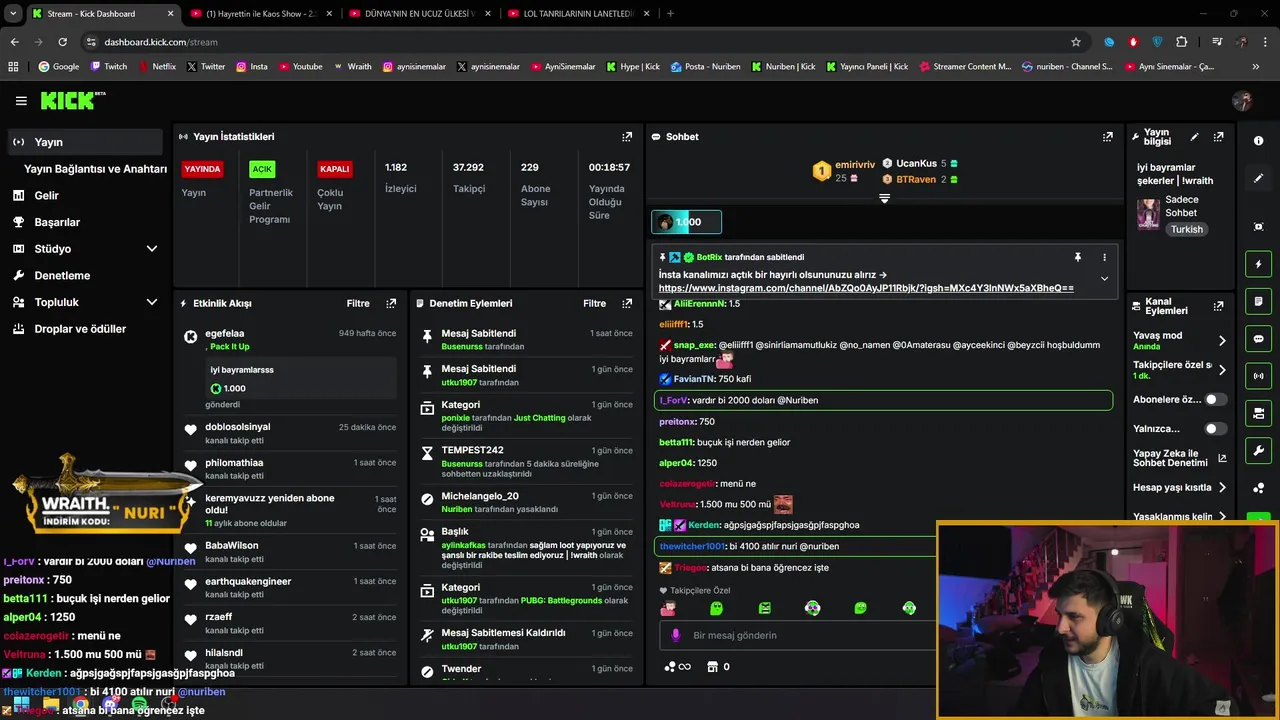Open Yayın Bağlantısı ve Anahtarı in sidebar

click(x=95, y=169)
